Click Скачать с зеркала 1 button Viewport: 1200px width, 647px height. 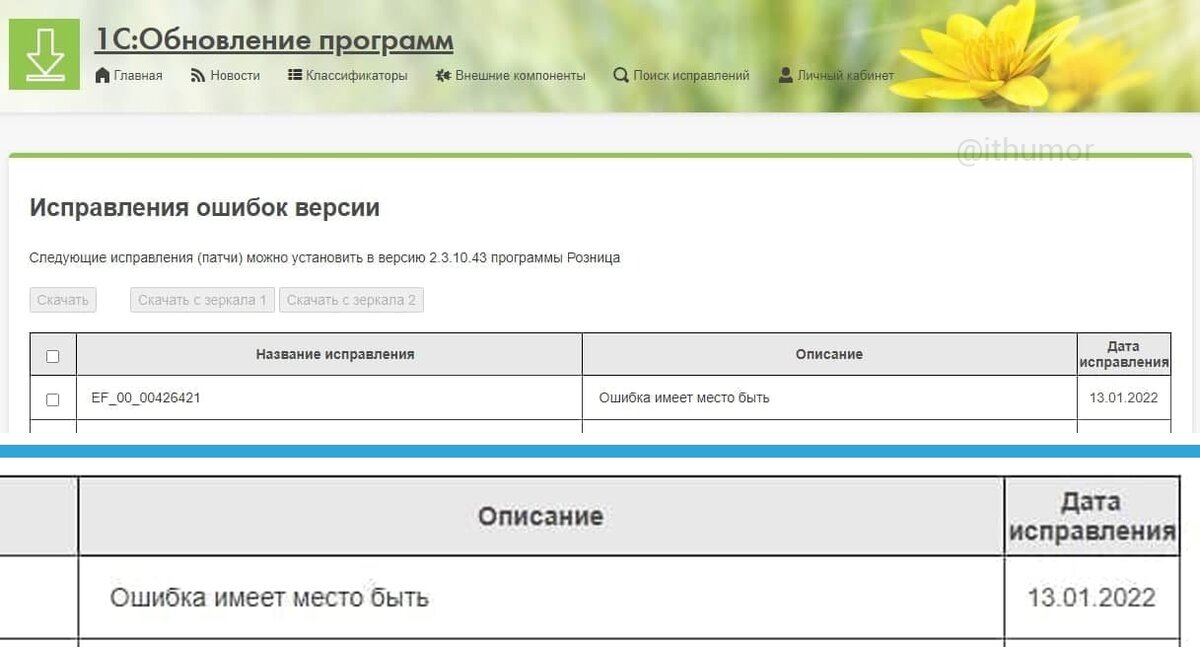pos(202,300)
